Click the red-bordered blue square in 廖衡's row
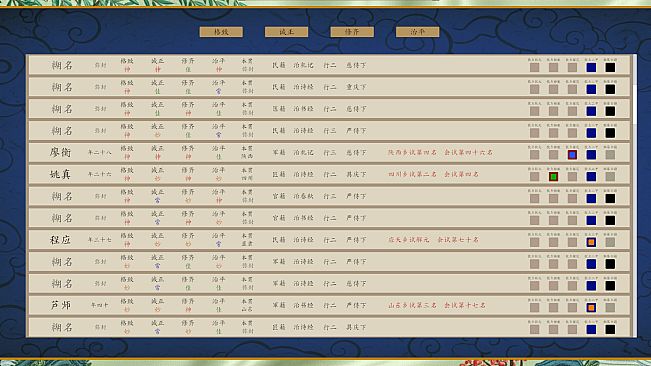 (x=572, y=155)
